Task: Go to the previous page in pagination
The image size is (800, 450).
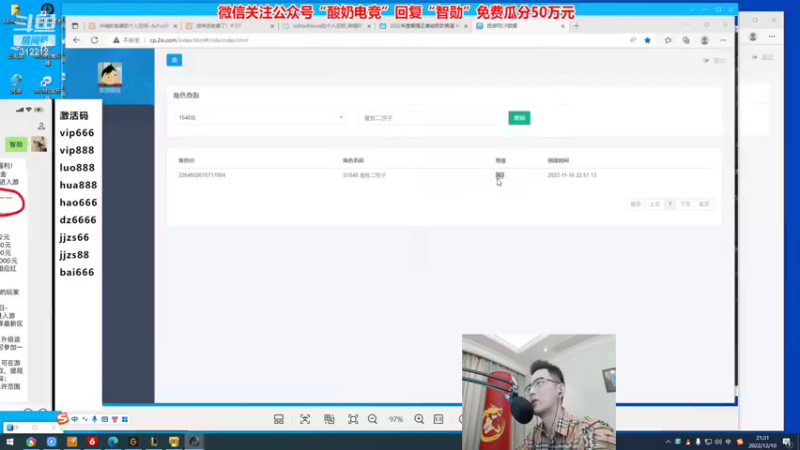Action: pos(654,204)
